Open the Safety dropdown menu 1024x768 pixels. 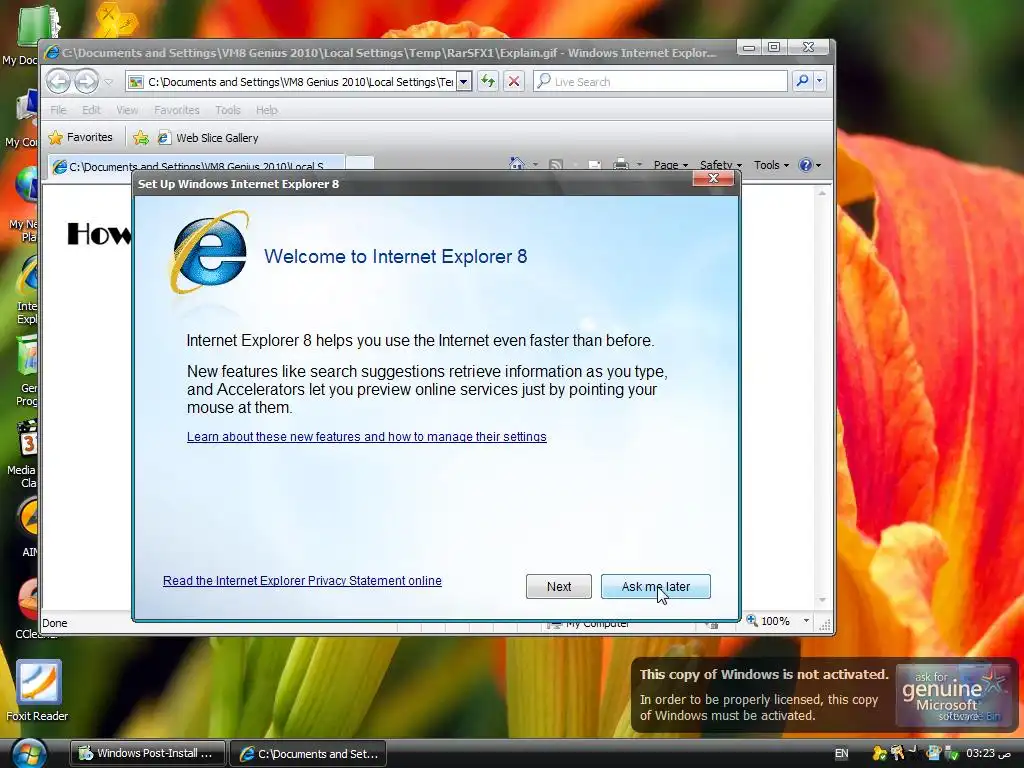point(720,165)
